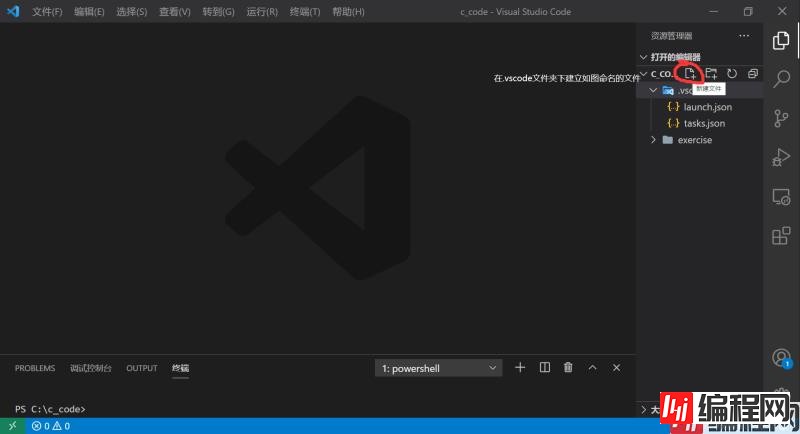Screen dimensions: 800x434
Task: Open launch.json file
Action: 707,107
